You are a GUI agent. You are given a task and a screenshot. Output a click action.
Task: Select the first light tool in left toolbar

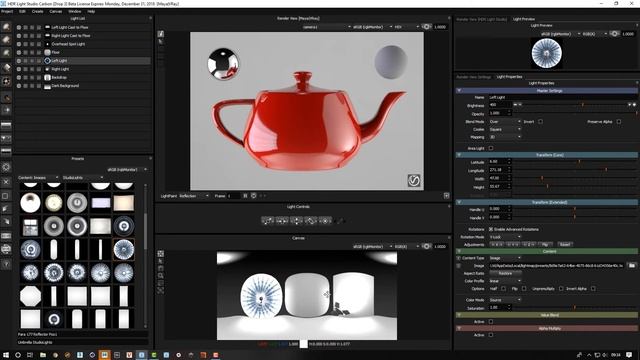pyautogui.click(x=6, y=27)
